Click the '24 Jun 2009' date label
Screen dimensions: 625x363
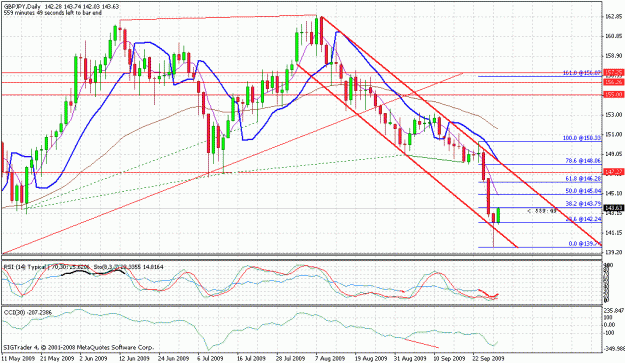pos(173,358)
